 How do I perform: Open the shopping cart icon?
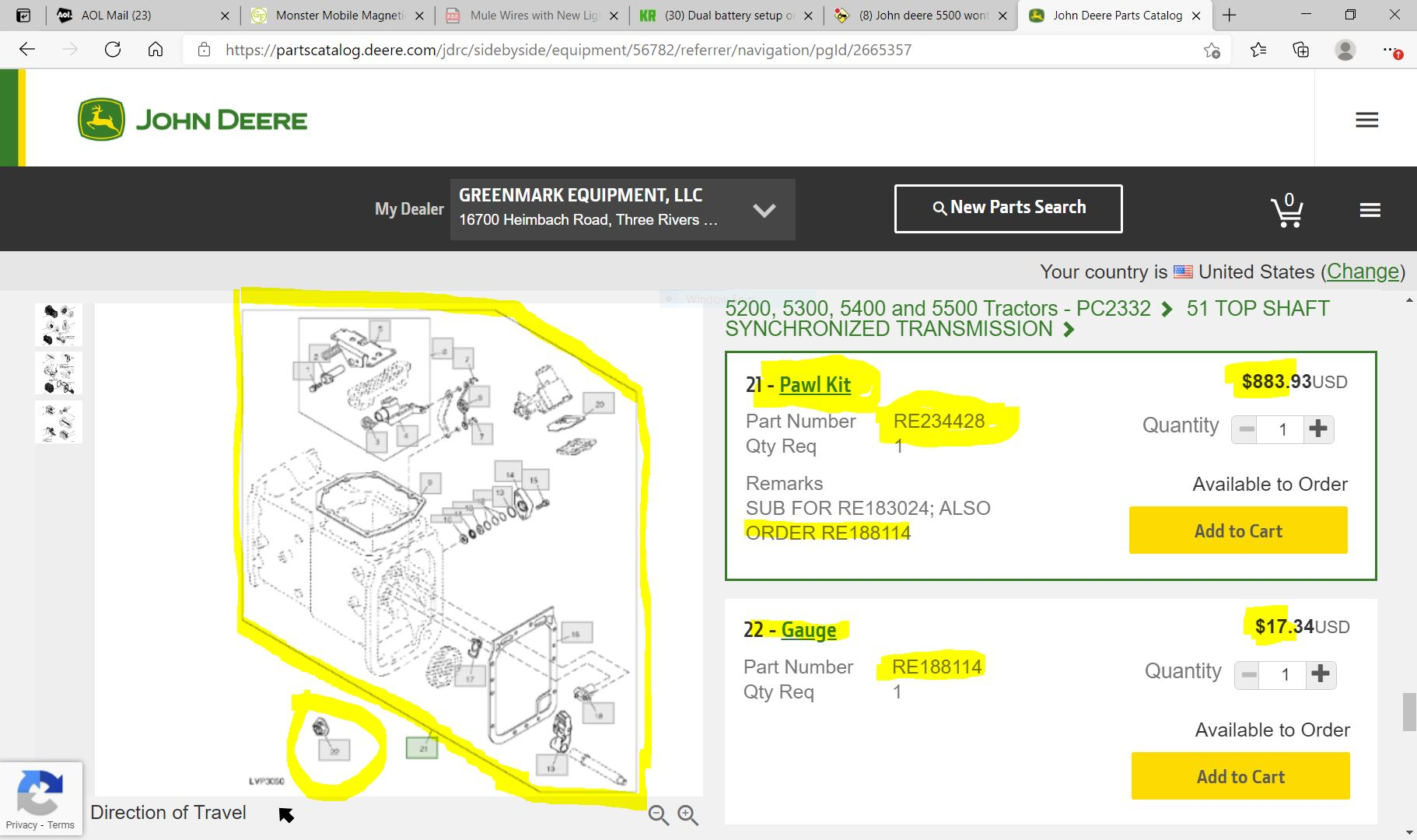click(1286, 210)
